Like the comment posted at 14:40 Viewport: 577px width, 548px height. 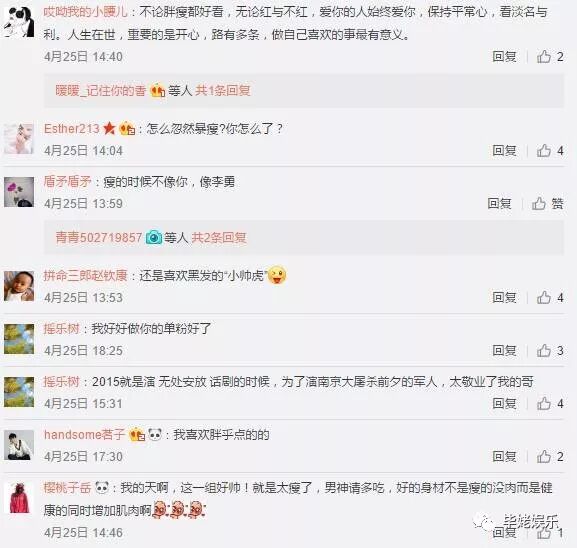coord(544,57)
